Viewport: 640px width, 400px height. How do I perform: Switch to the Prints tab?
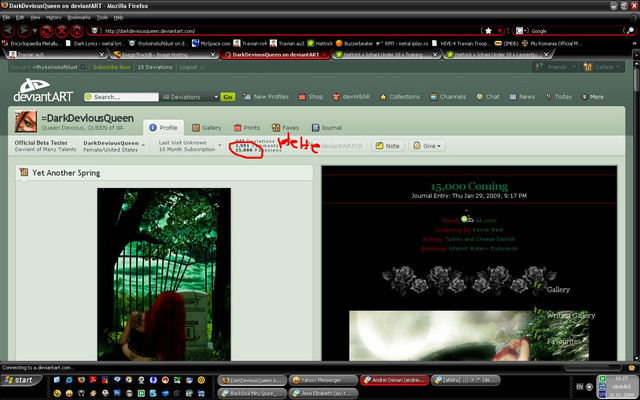[x=247, y=128]
